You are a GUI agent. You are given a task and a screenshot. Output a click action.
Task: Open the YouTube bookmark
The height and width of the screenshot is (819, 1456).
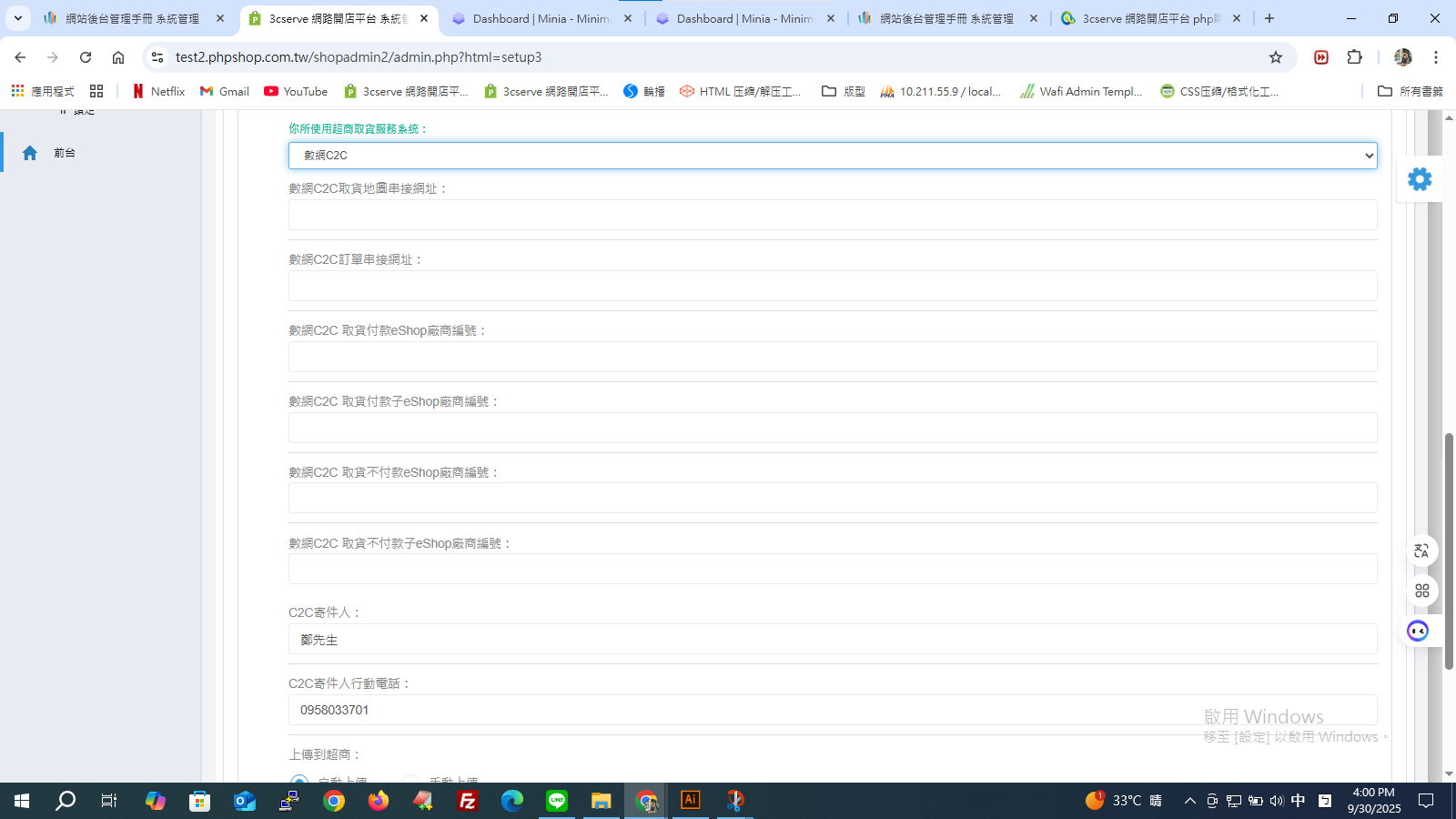pyautogui.click(x=296, y=91)
